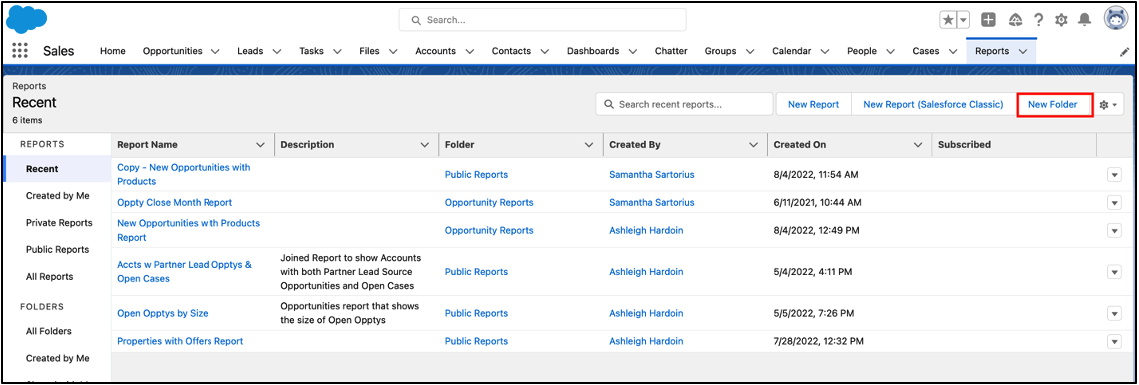Screen dimensions: 1139x385
Task: Open the Accounts tab
Action: point(435,51)
